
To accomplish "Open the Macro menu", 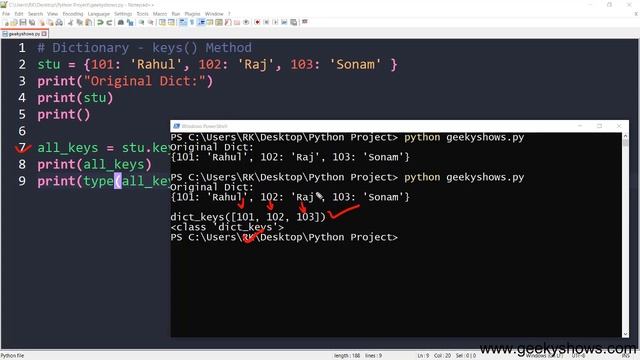I will [x=160, y=14].
